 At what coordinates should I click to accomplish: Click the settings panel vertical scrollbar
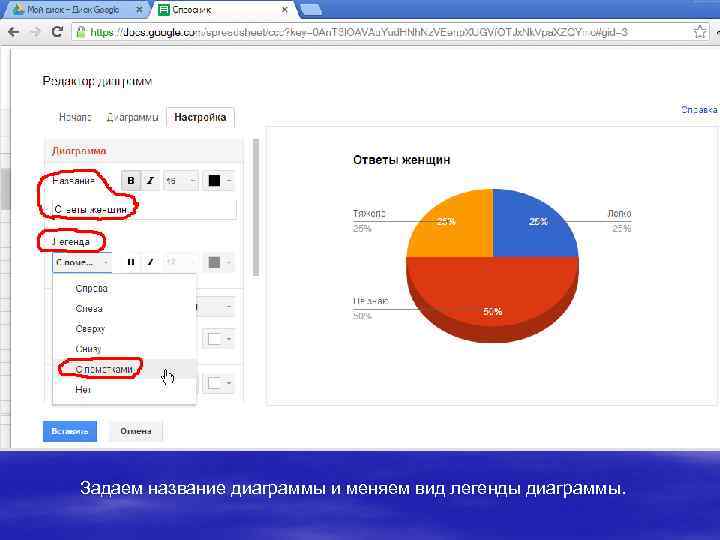pos(256,208)
